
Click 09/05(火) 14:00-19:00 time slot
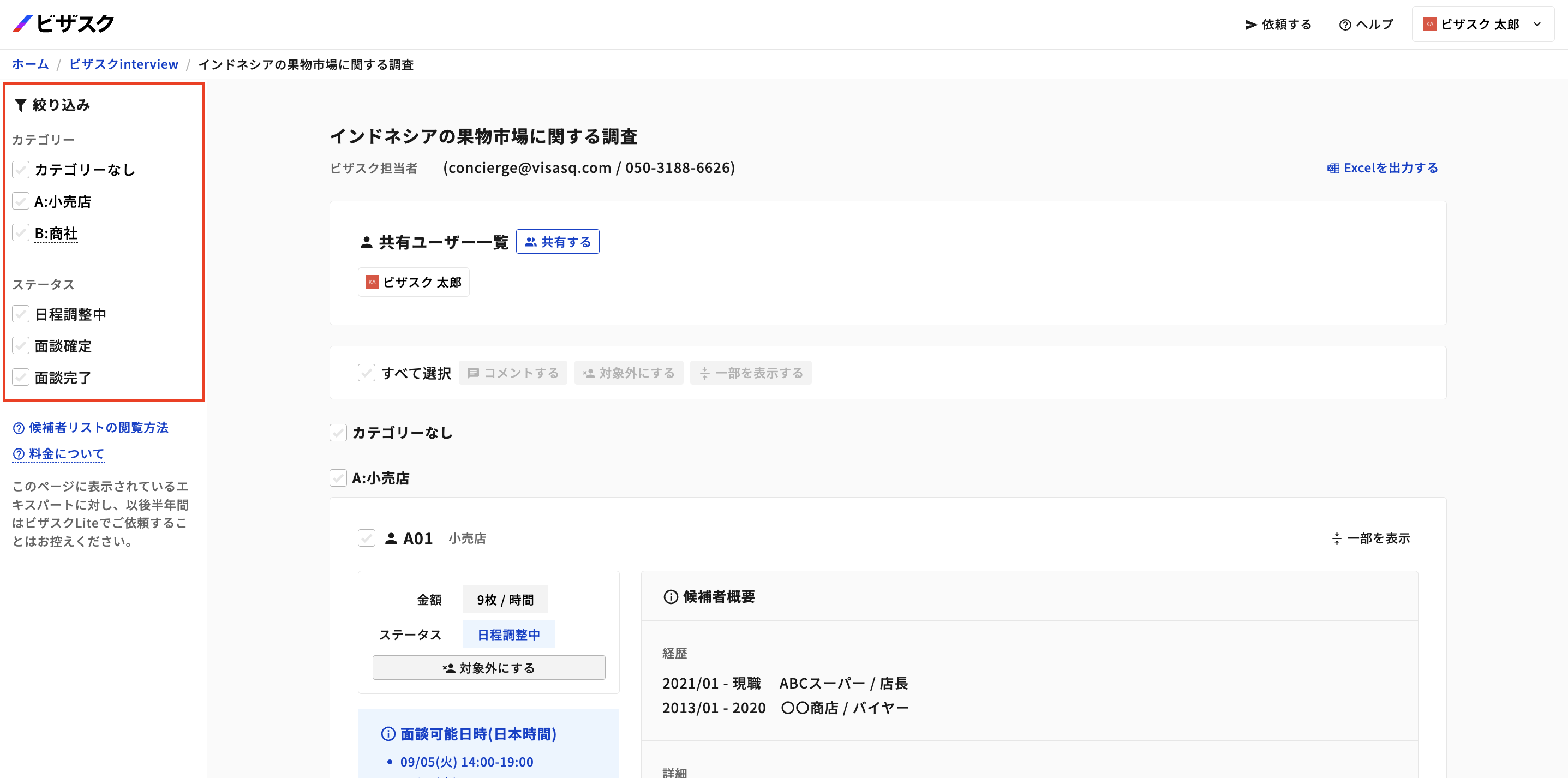tap(467, 762)
